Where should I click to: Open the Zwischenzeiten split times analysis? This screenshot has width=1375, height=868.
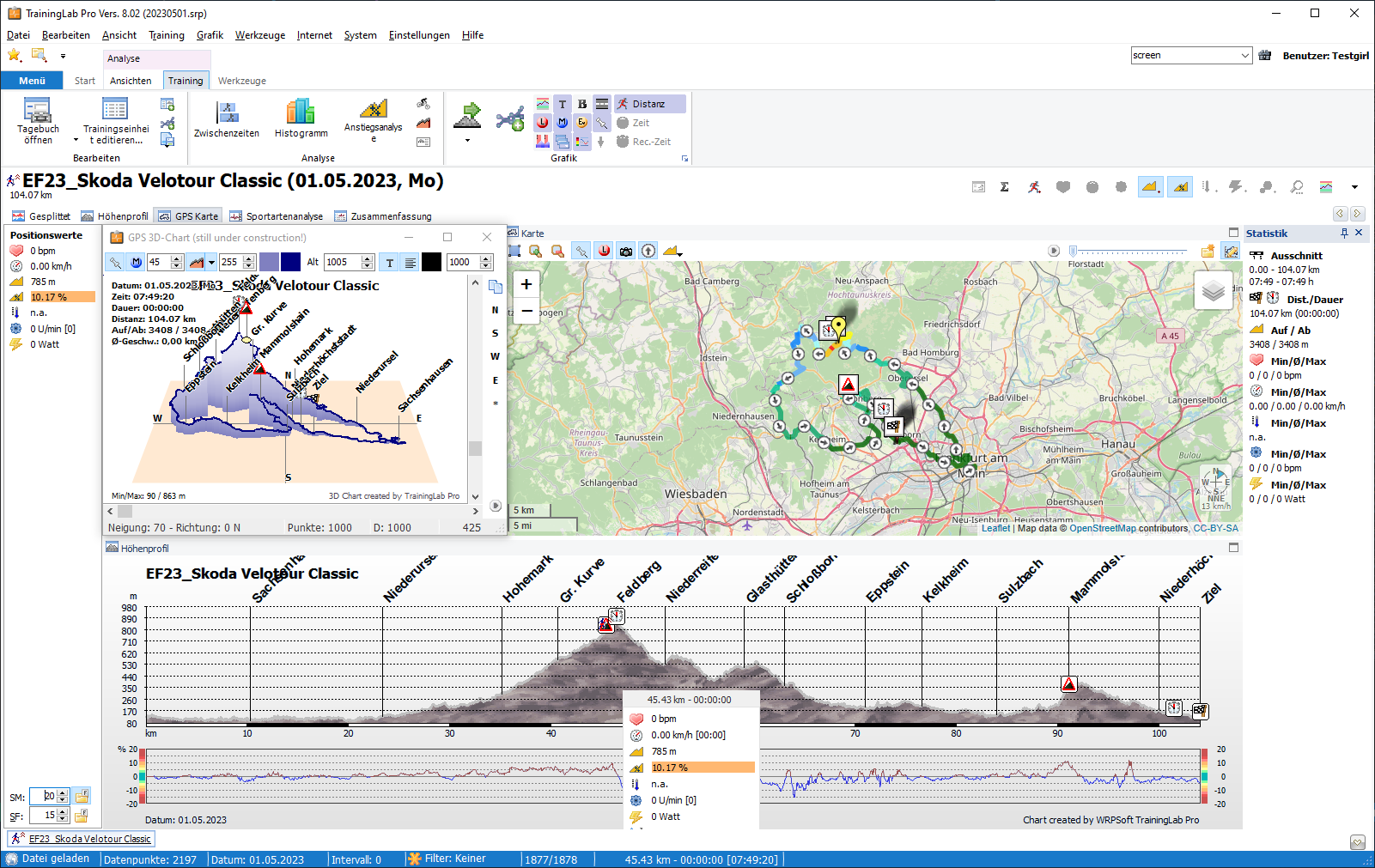coord(227,119)
